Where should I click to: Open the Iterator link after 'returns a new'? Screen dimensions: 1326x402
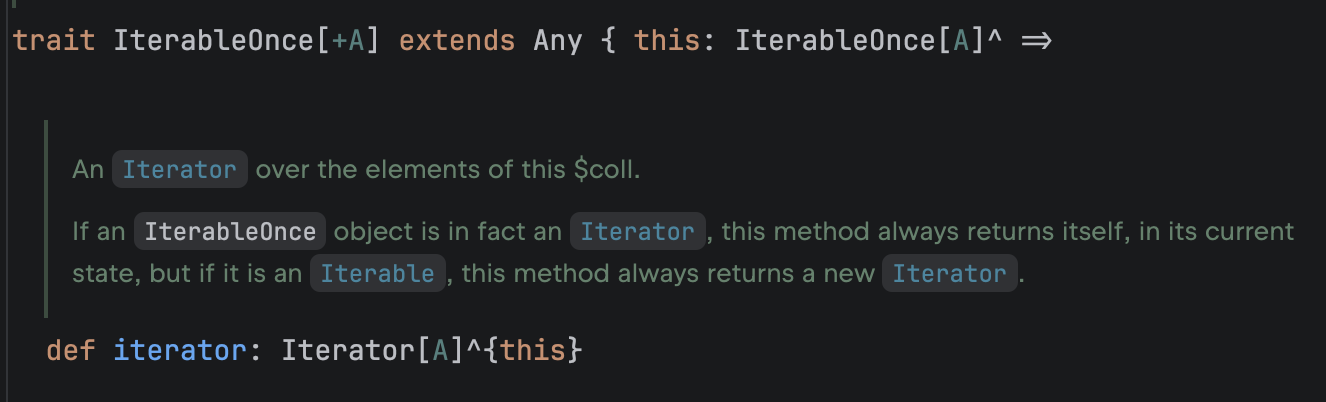click(x=949, y=274)
